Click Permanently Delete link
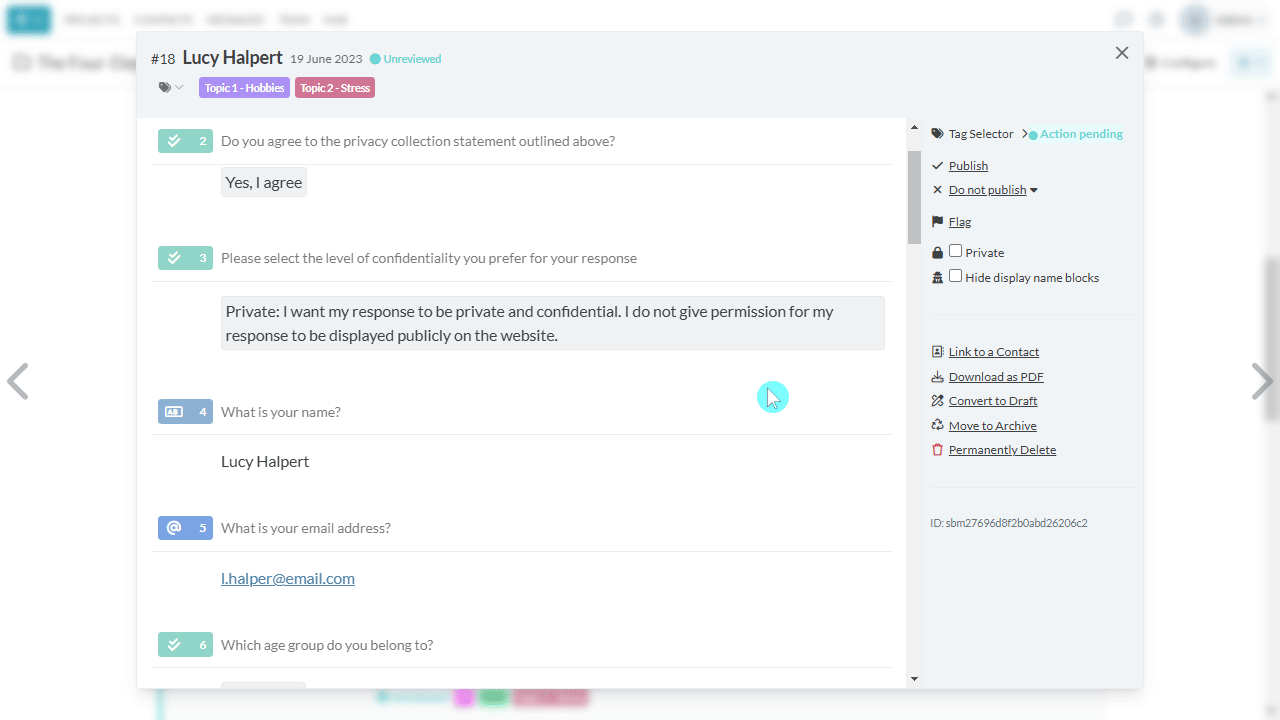The image size is (1280, 720). [x=1002, y=450]
